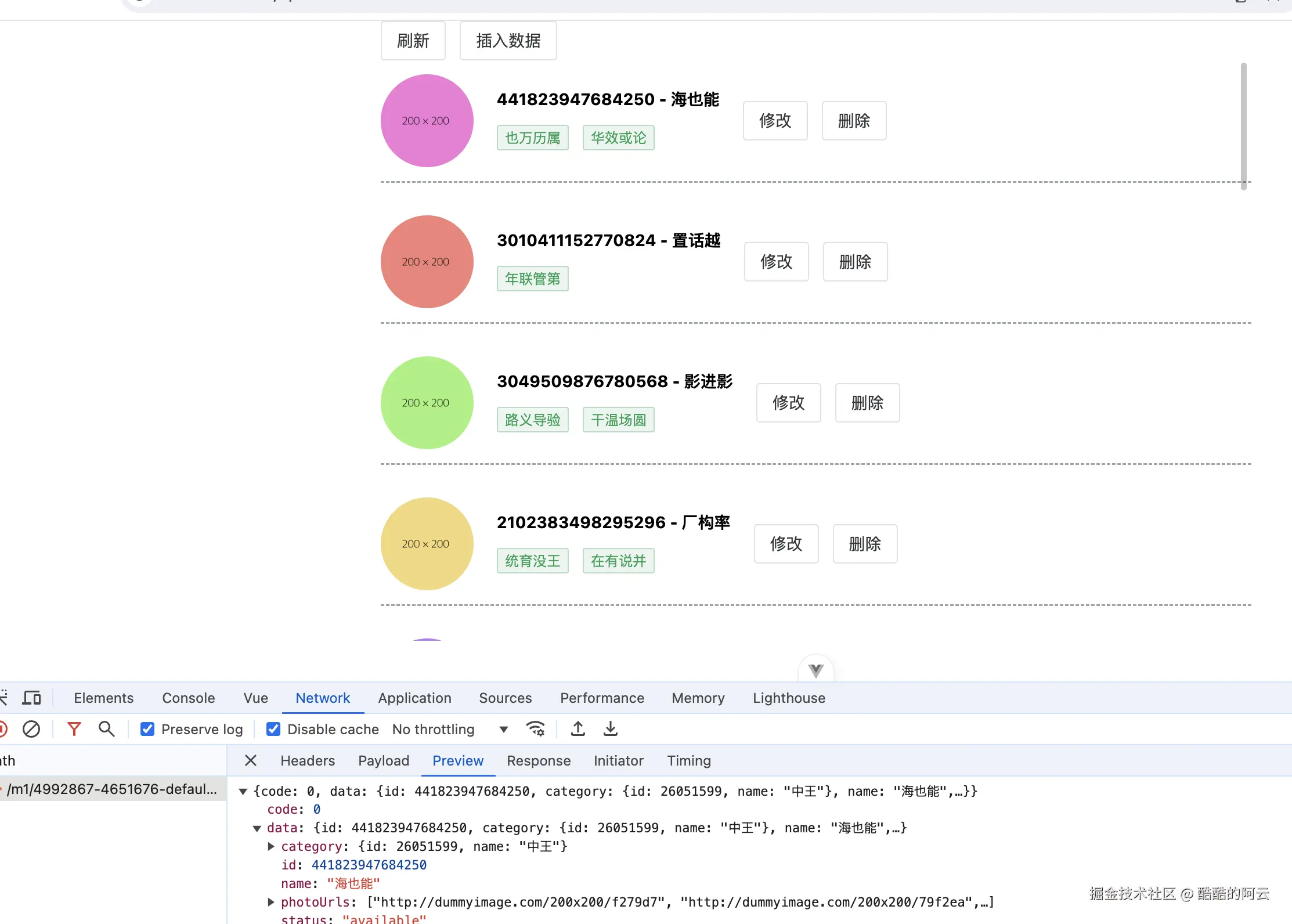
Task: Select the /m1/4992867-4651676 request row
Action: coord(113,789)
